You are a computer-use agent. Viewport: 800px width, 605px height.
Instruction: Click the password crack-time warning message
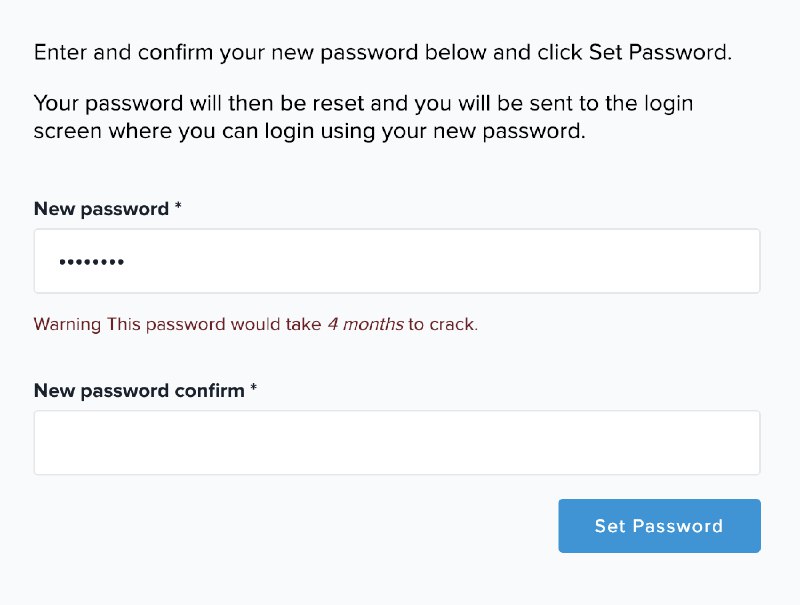(x=256, y=324)
